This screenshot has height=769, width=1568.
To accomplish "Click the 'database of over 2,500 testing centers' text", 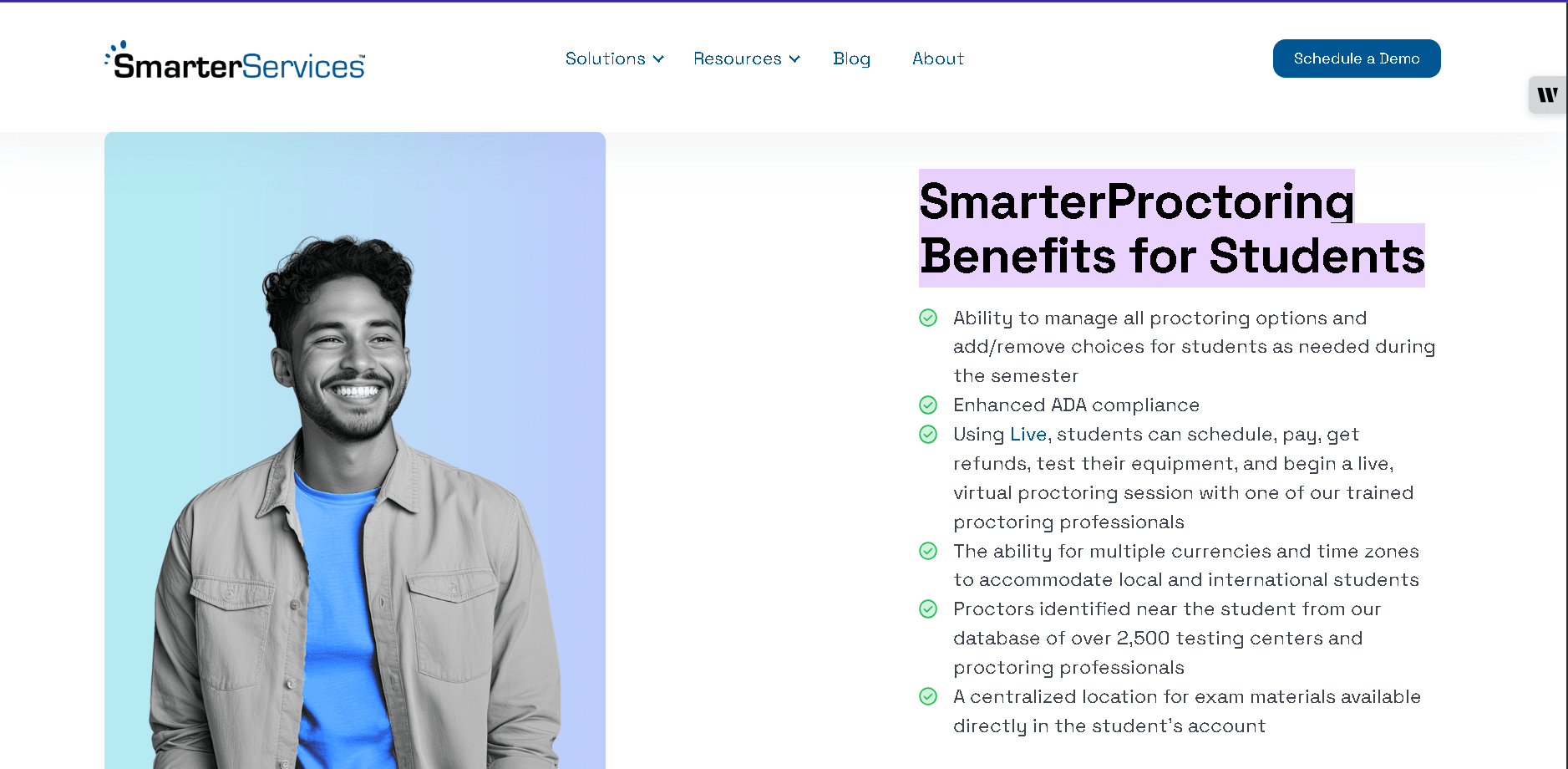I will [1157, 639].
